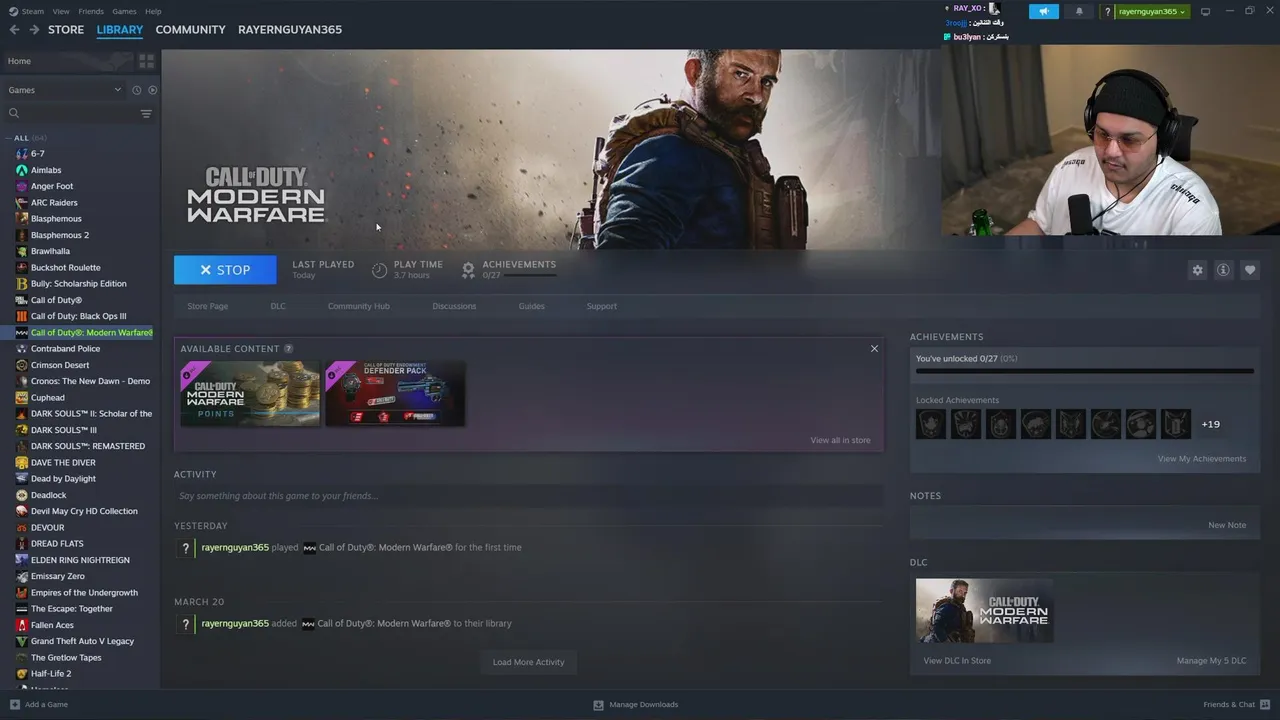Switch to the STORE tab
The height and width of the screenshot is (720, 1280).
(x=66, y=30)
